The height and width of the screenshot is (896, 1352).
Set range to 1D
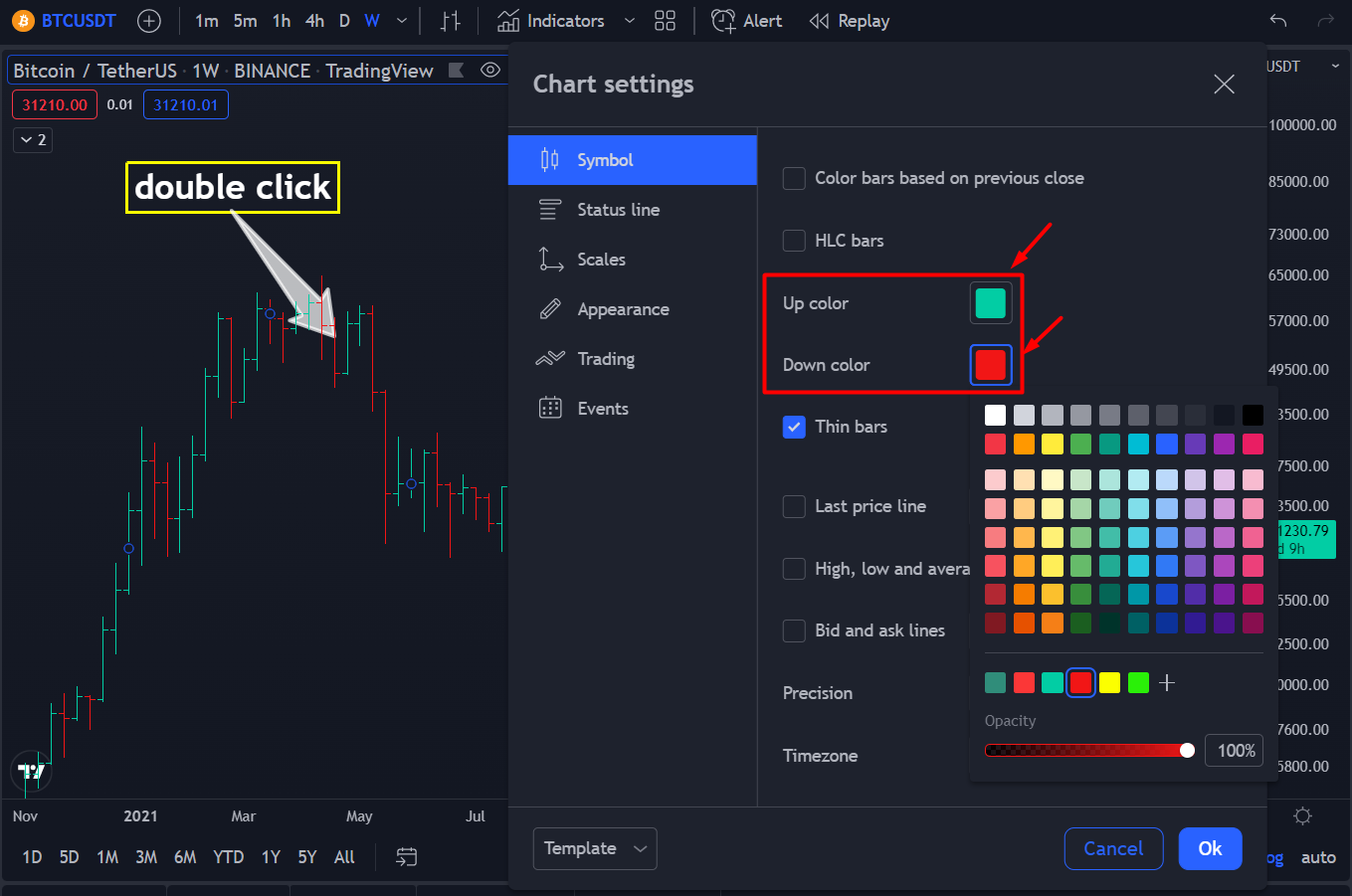(x=32, y=856)
